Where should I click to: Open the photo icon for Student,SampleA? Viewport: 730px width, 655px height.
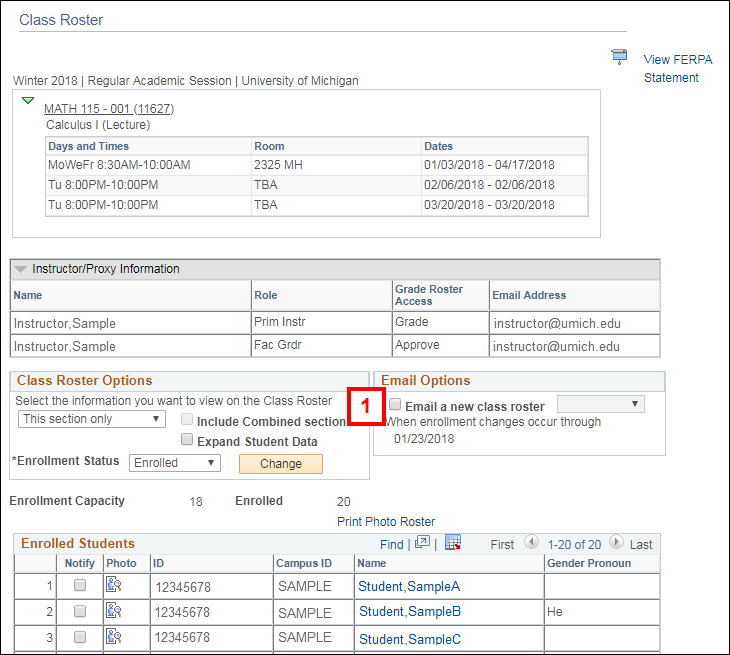(113, 586)
